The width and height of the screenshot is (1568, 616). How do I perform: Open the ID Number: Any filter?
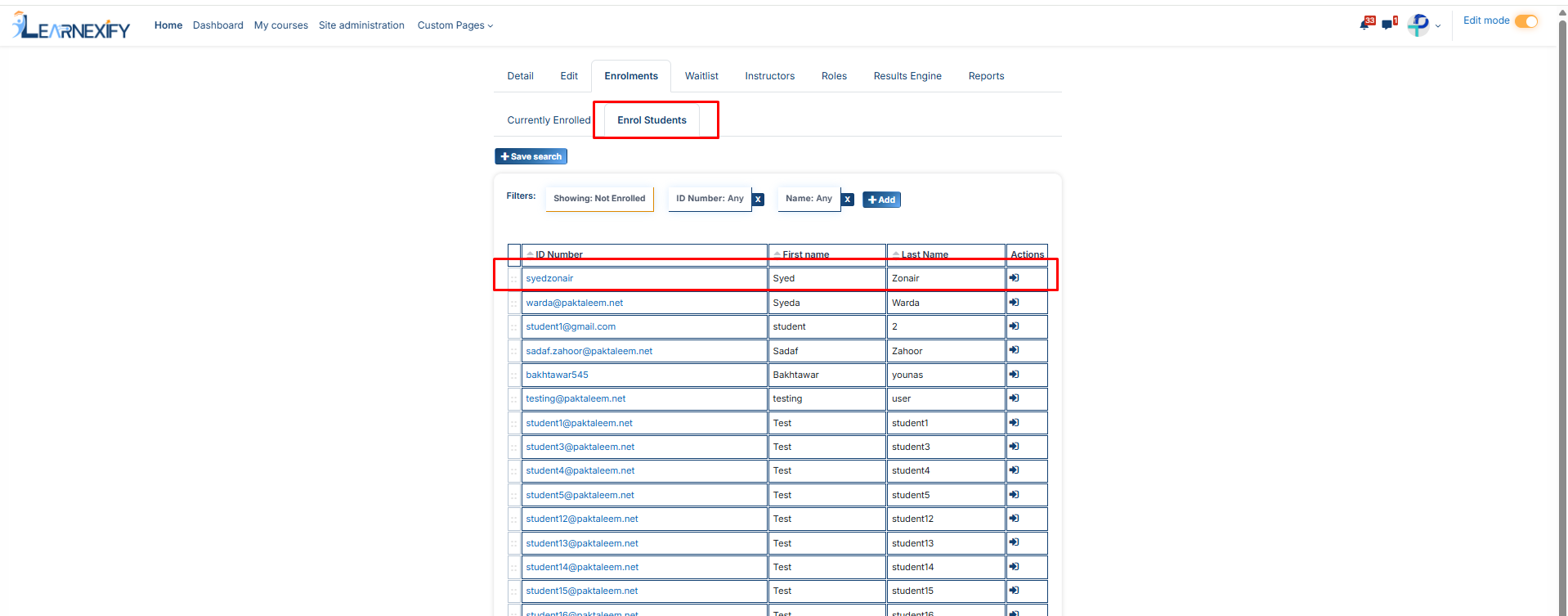pyautogui.click(x=710, y=199)
